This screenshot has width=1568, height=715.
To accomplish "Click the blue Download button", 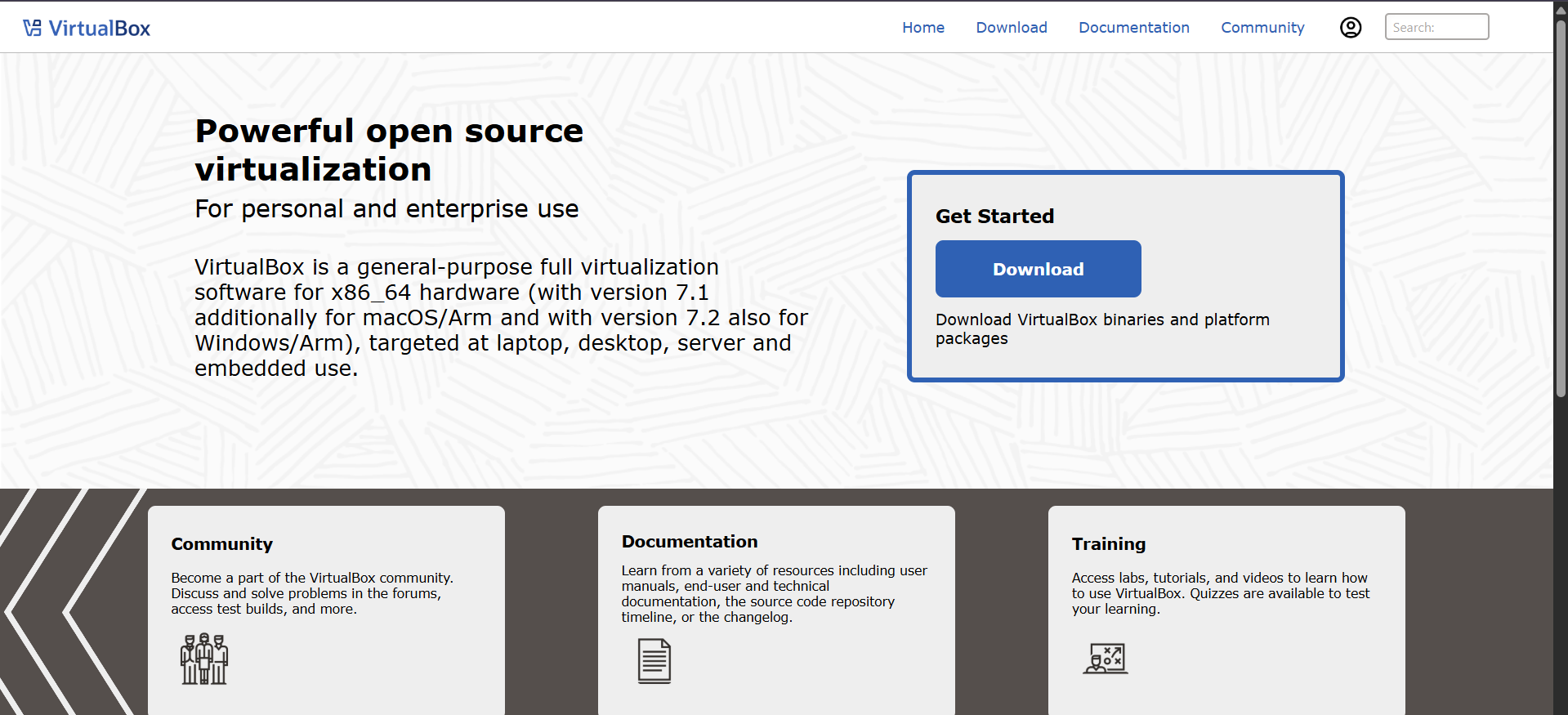I will 1038,269.
